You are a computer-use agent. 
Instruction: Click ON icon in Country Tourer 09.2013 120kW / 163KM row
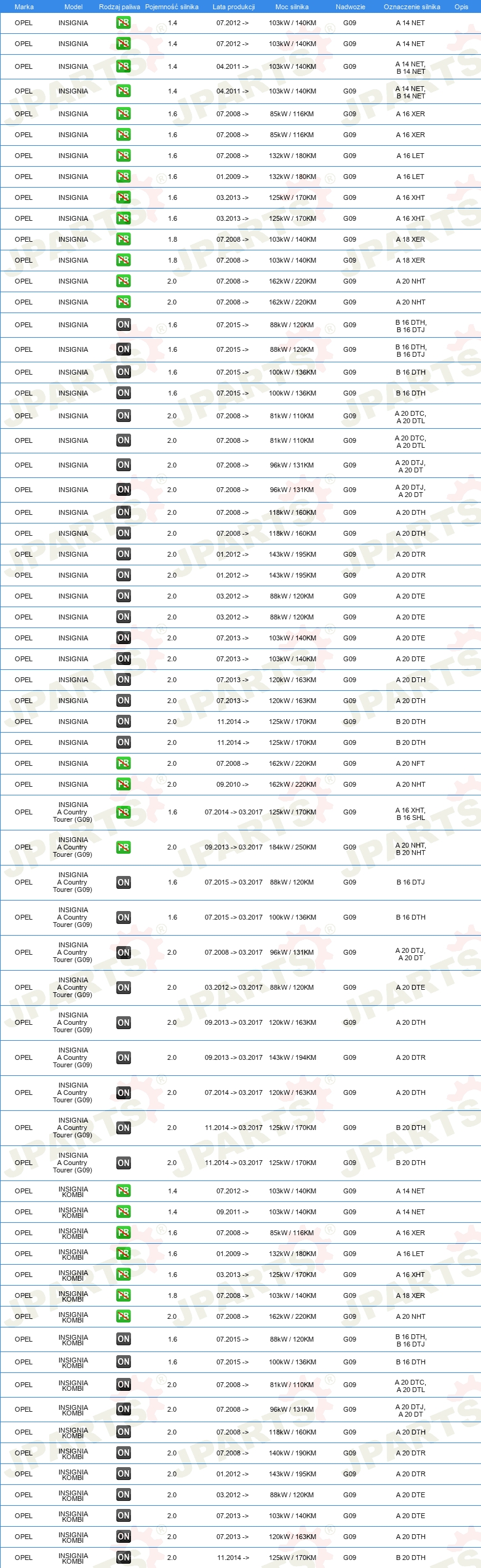pyautogui.click(x=123, y=1022)
